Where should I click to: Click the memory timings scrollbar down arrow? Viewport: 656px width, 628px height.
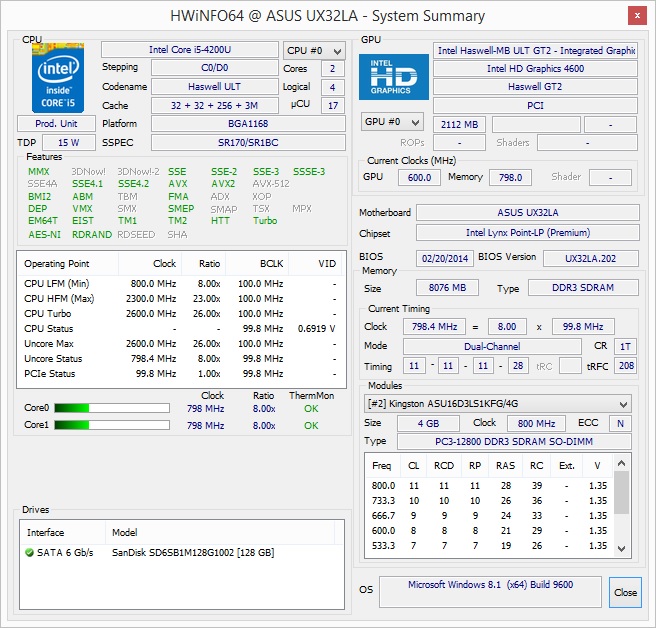(x=621, y=548)
